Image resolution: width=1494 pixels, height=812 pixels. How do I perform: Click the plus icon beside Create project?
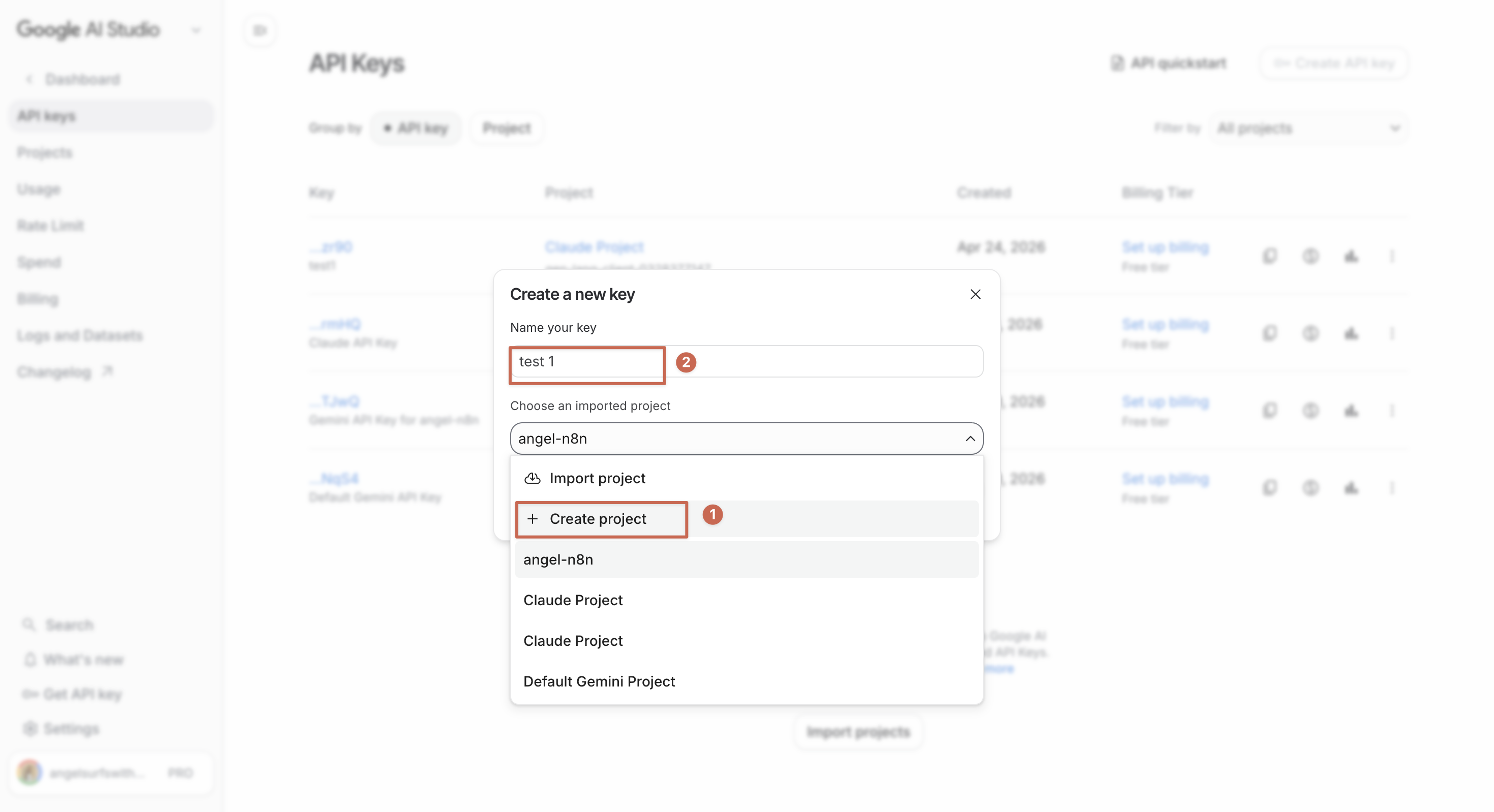coord(533,518)
